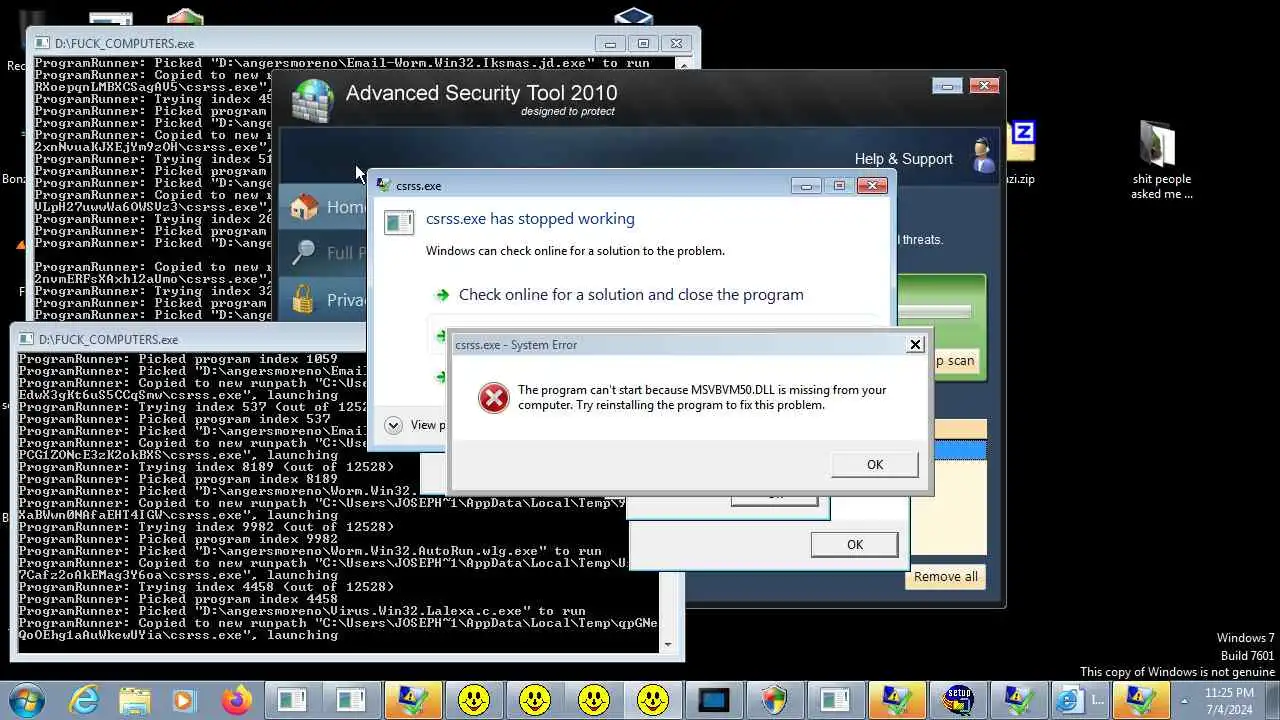Click csrss.exe dialog title bar icon

383,185
